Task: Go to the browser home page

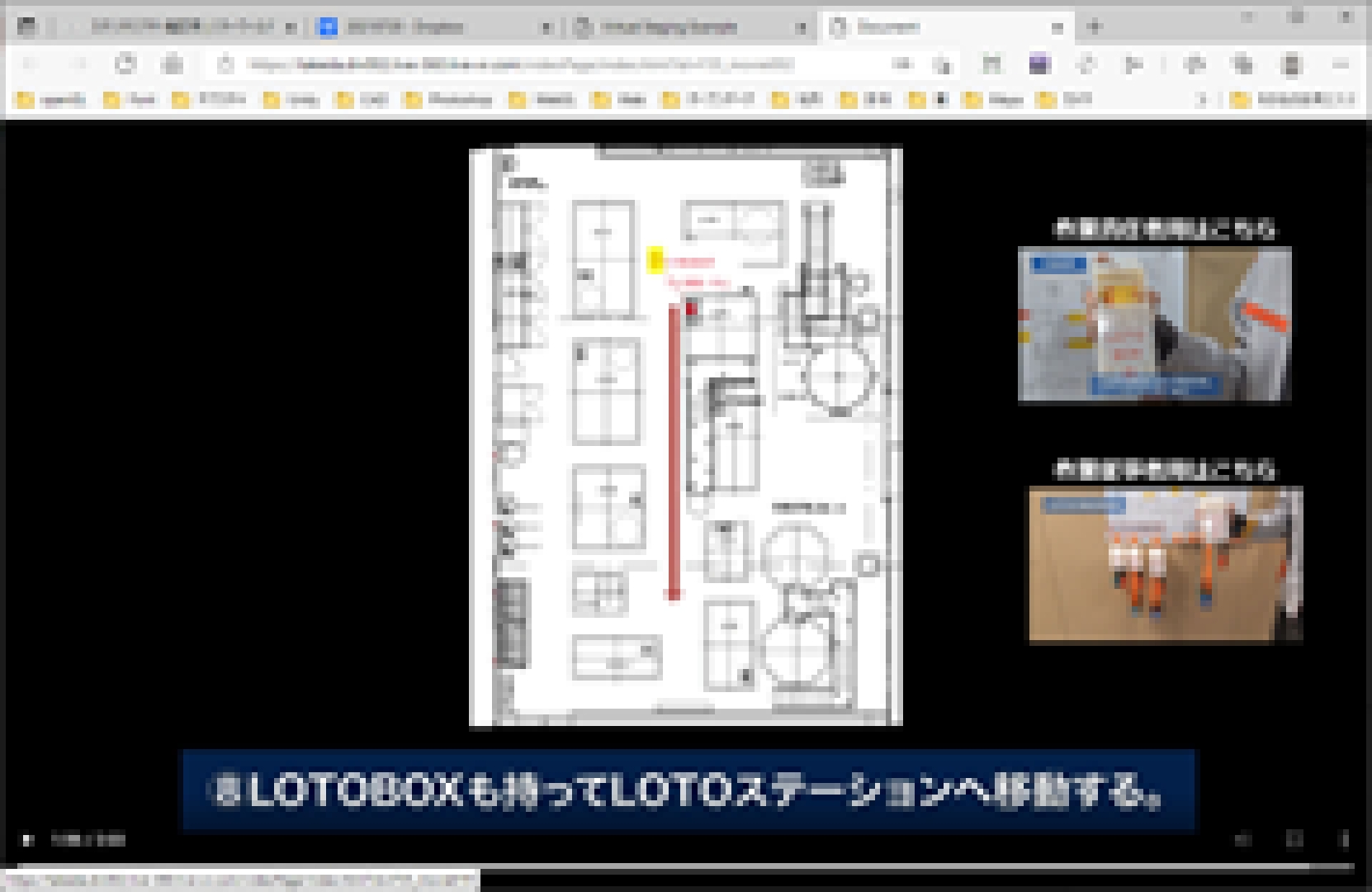Action: coord(173,64)
